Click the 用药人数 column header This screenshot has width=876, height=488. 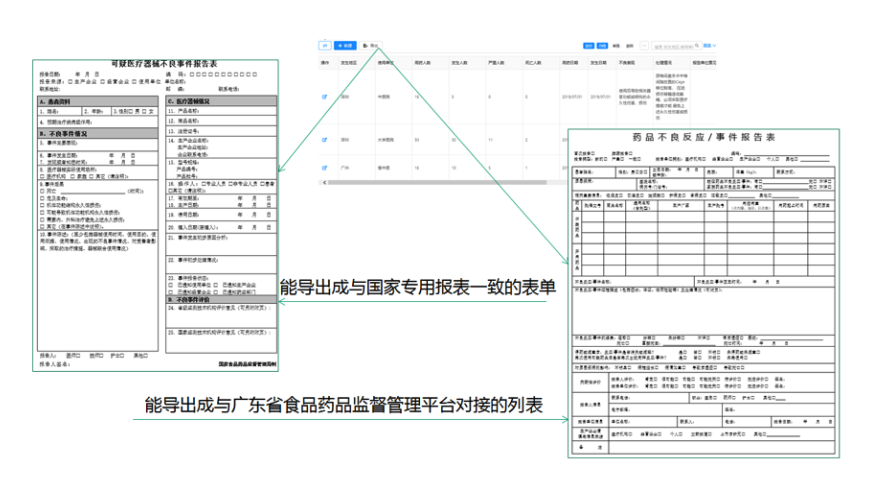pyautogui.click(x=422, y=63)
